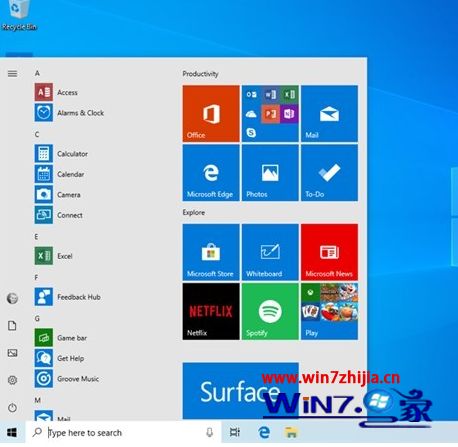The height and width of the screenshot is (447, 458).
Task: Open Documents from Start sidebar
Action: (x=12, y=326)
